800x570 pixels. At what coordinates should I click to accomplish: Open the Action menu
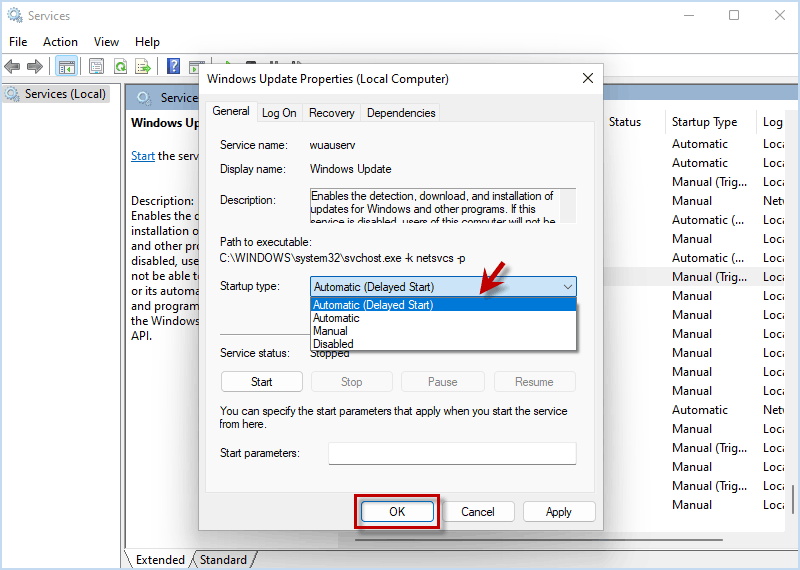pos(60,42)
